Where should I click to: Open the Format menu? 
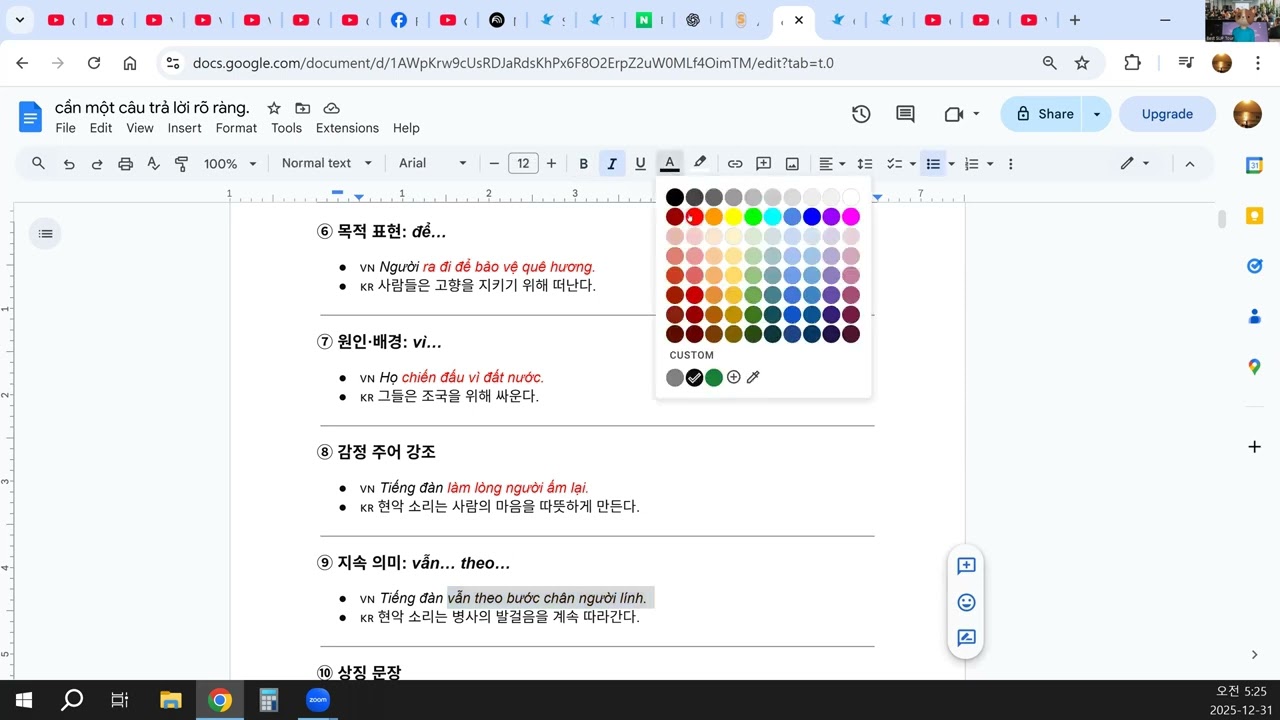tap(236, 128)
